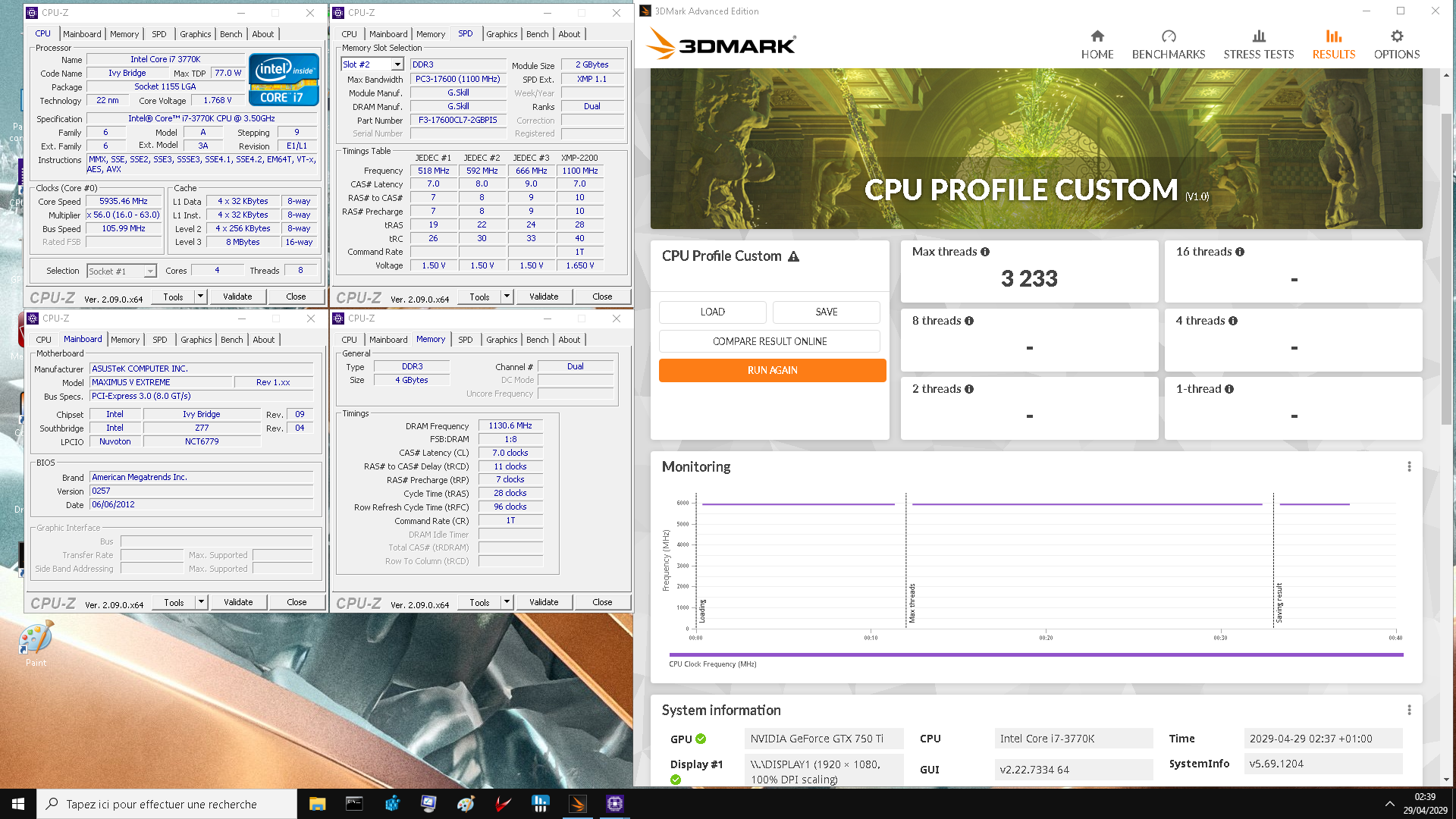
Task: Show info for 1-thread score
Action: coord(1228,389)
